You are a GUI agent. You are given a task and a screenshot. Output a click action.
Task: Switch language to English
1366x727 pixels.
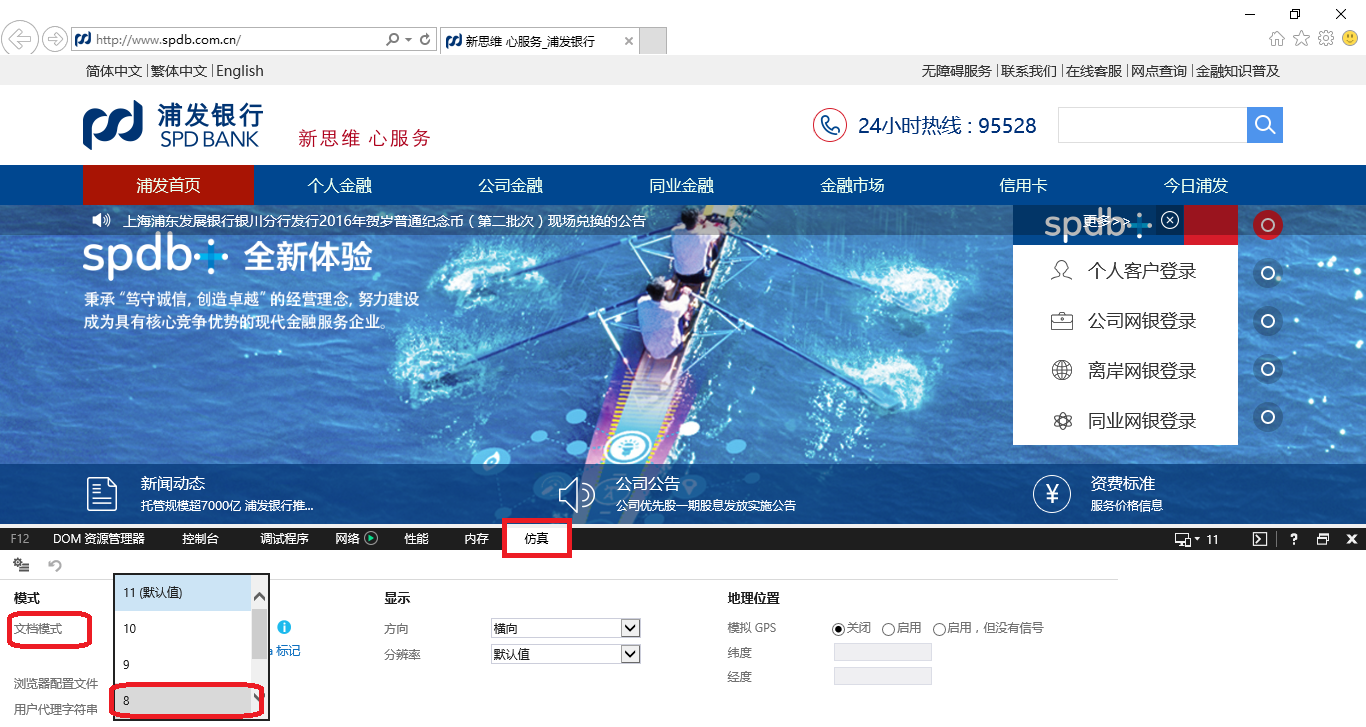[240, 71]
